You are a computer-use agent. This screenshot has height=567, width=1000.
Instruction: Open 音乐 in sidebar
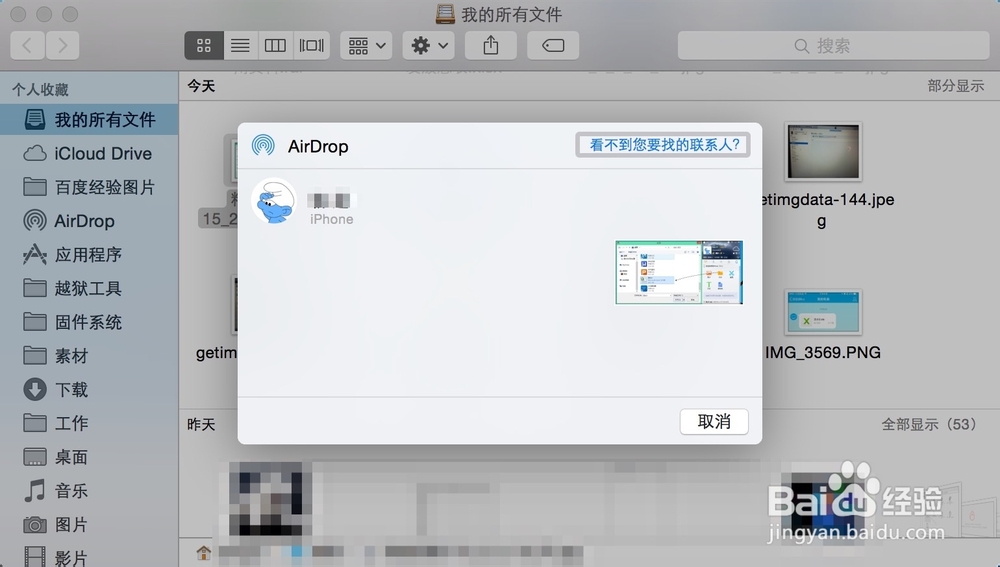coord(89,491)
